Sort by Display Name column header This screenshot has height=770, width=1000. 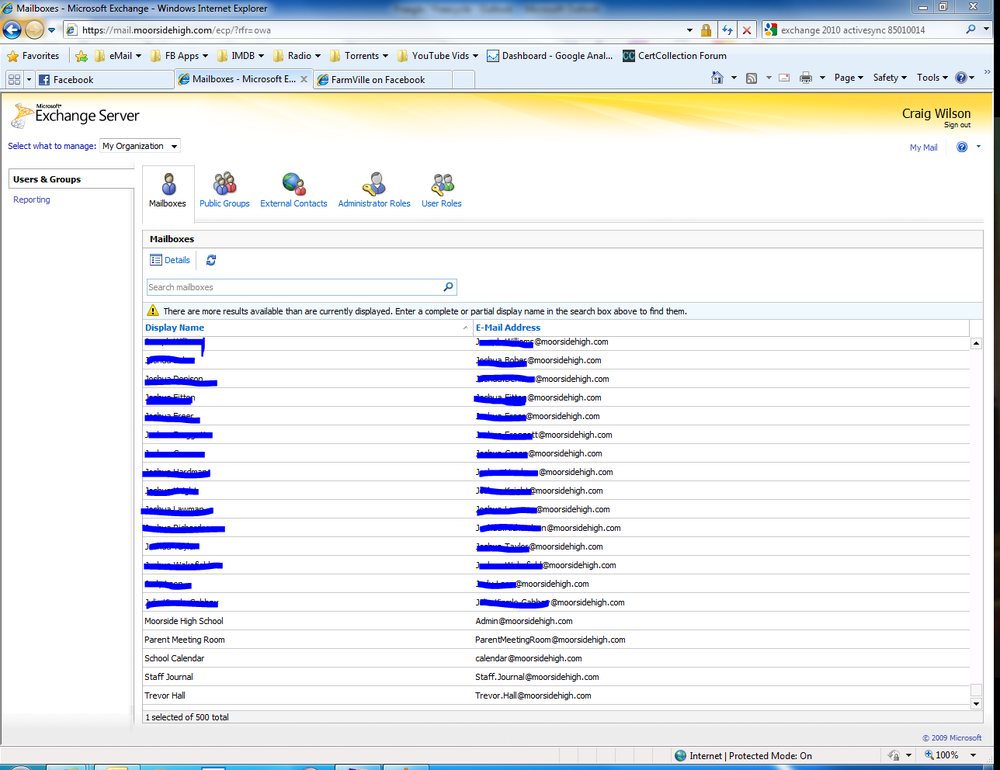point(174,327)
